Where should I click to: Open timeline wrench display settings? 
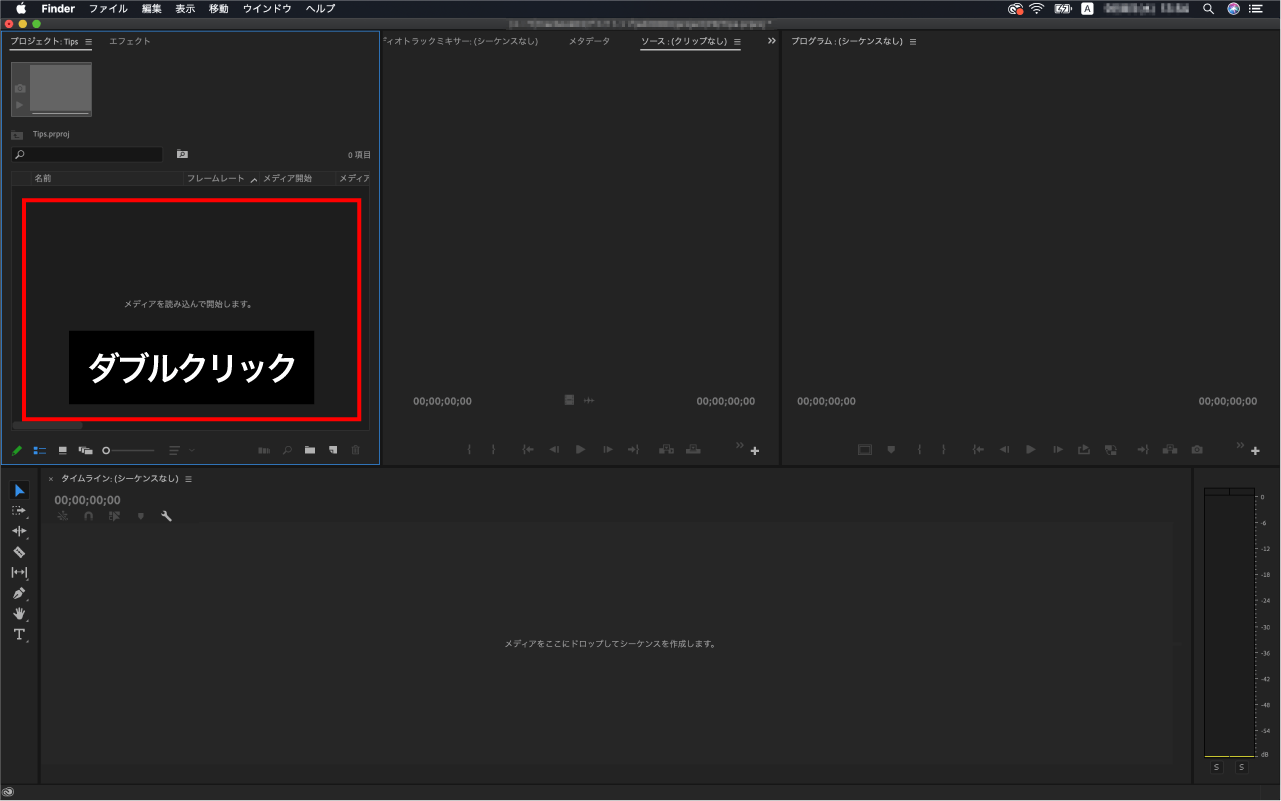tap(167, 516)
